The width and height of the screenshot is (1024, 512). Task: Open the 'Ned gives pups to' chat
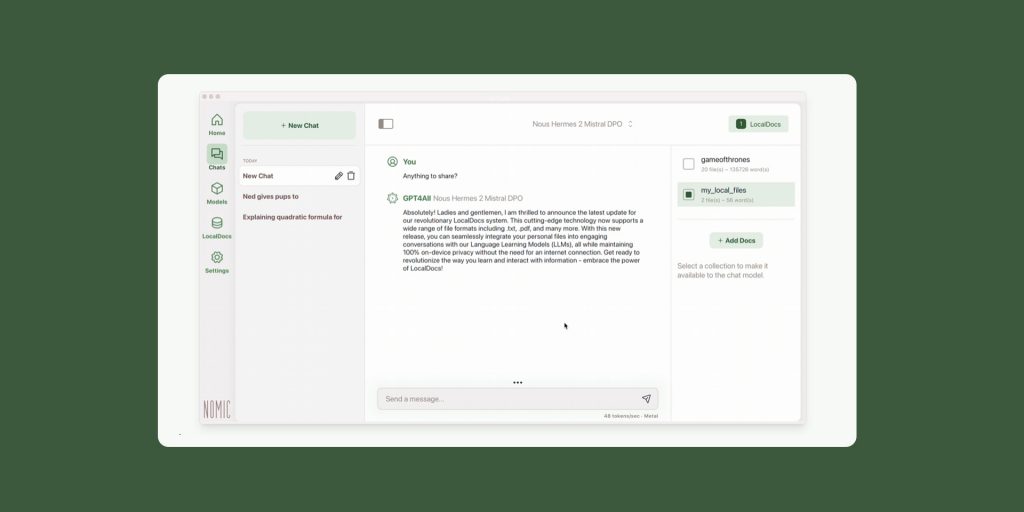pyautogui.click(x=270, y=197)
